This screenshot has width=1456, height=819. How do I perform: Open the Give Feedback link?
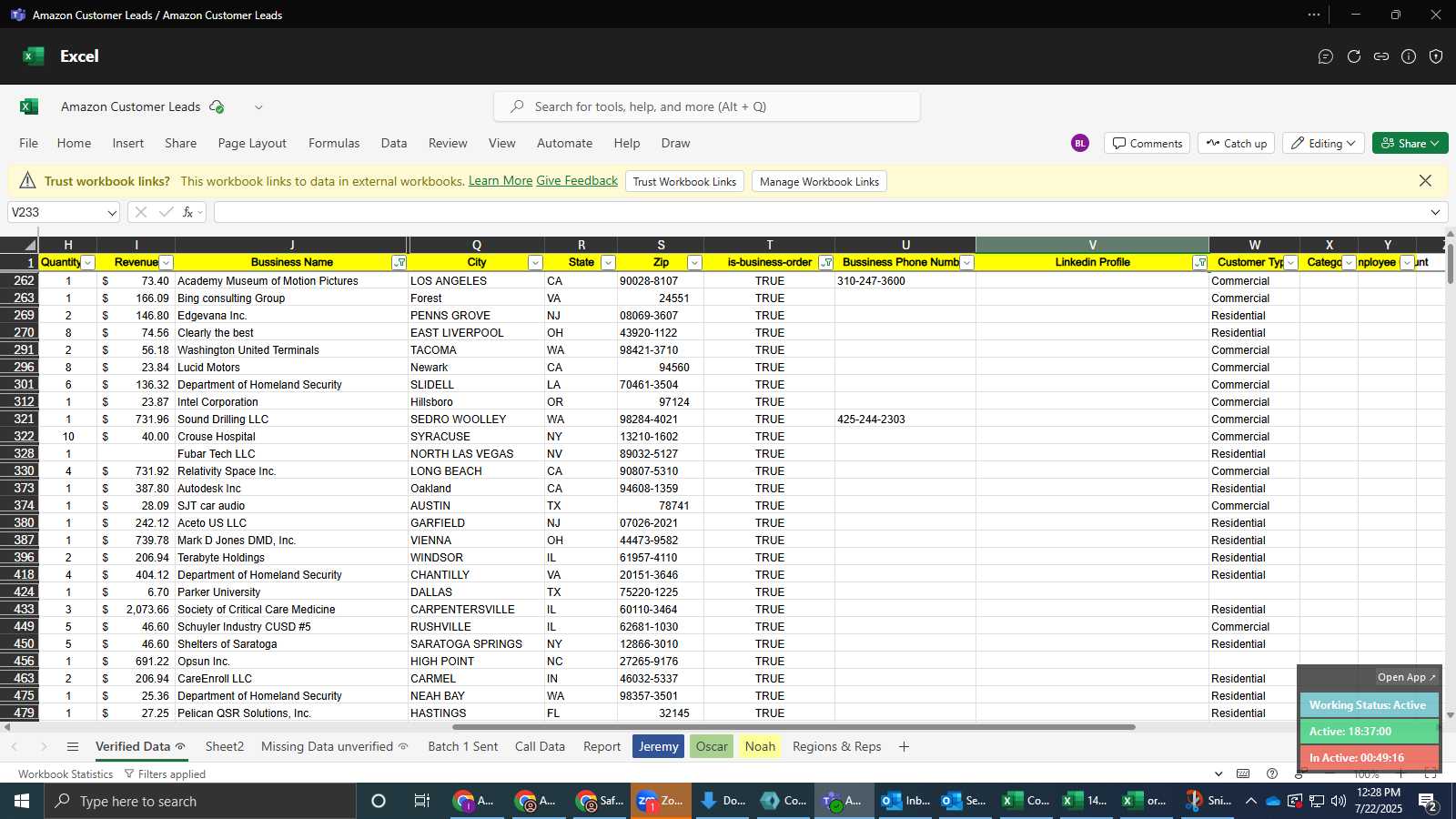[x=577, y=181]
